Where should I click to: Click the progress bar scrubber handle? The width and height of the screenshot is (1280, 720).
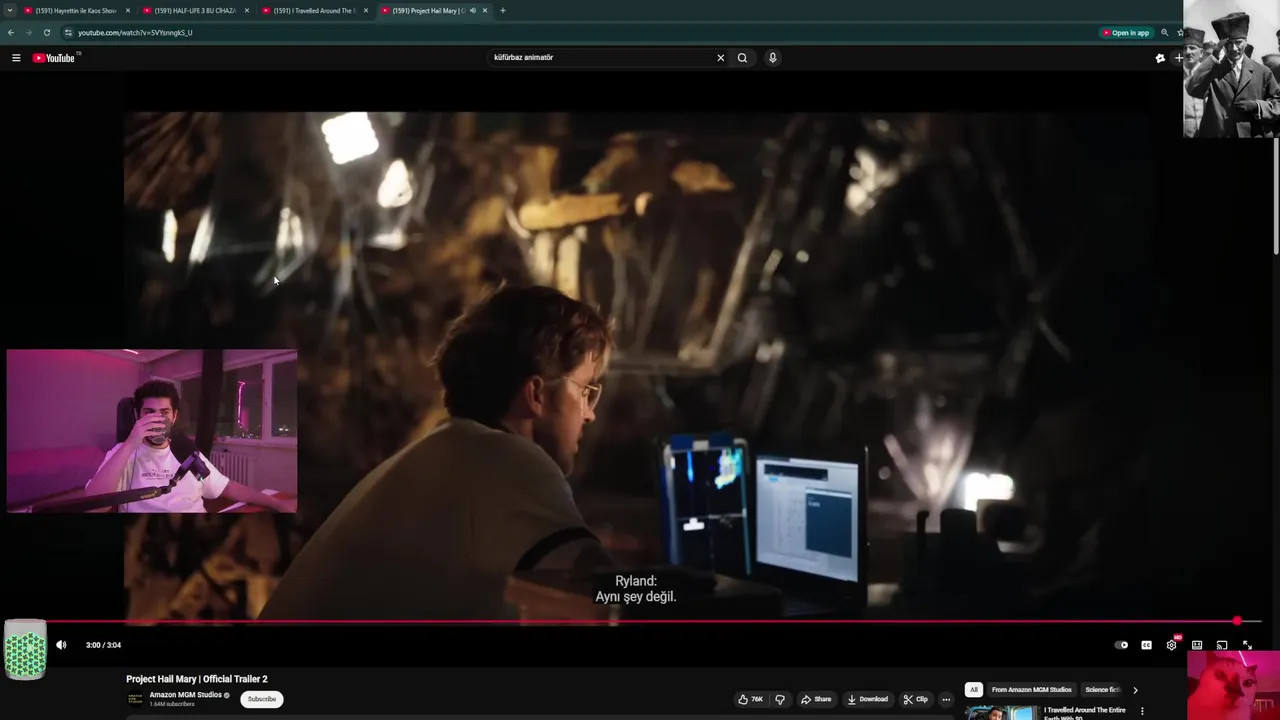pos(1237,622)
